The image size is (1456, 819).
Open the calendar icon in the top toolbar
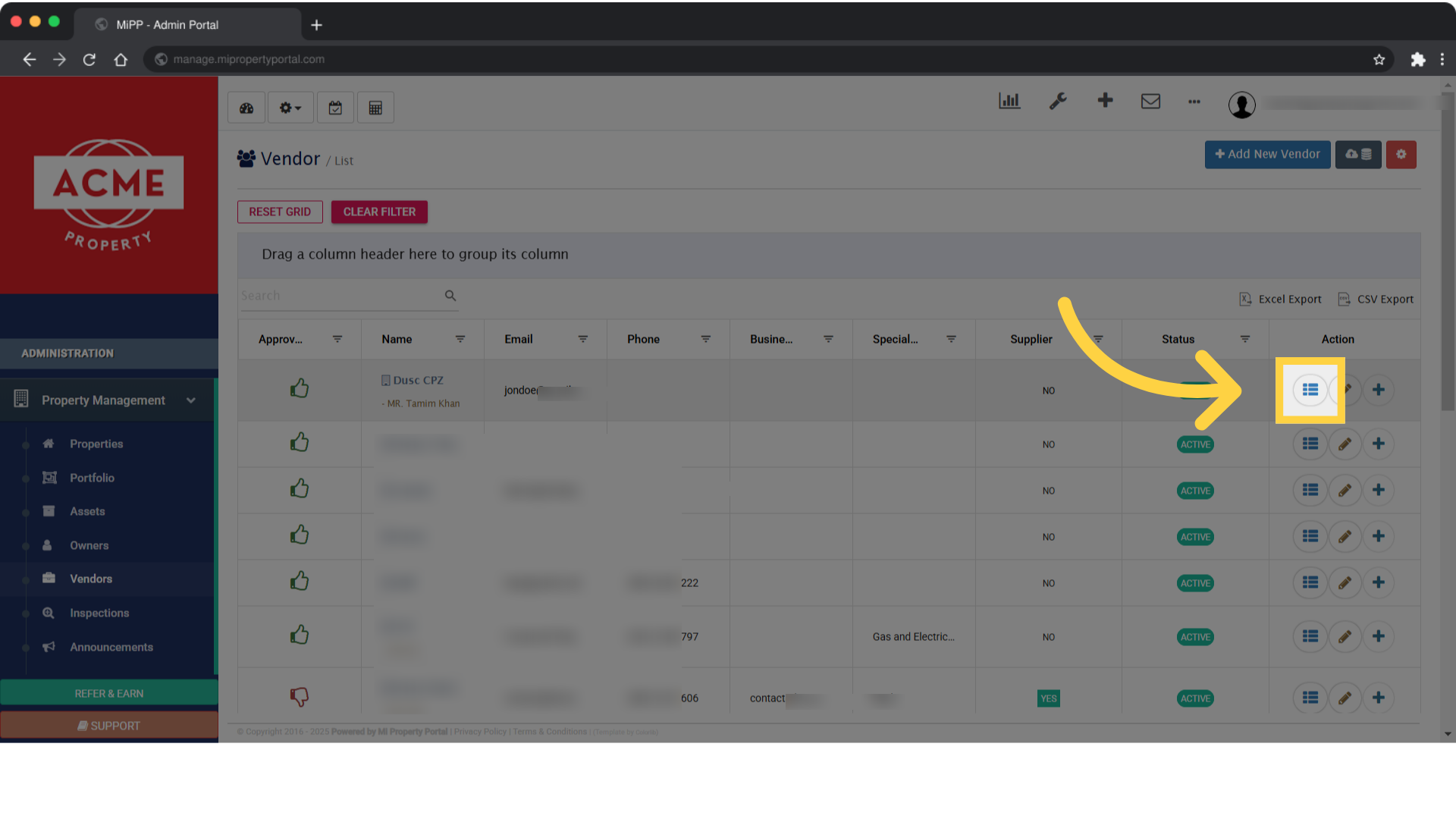335,107
